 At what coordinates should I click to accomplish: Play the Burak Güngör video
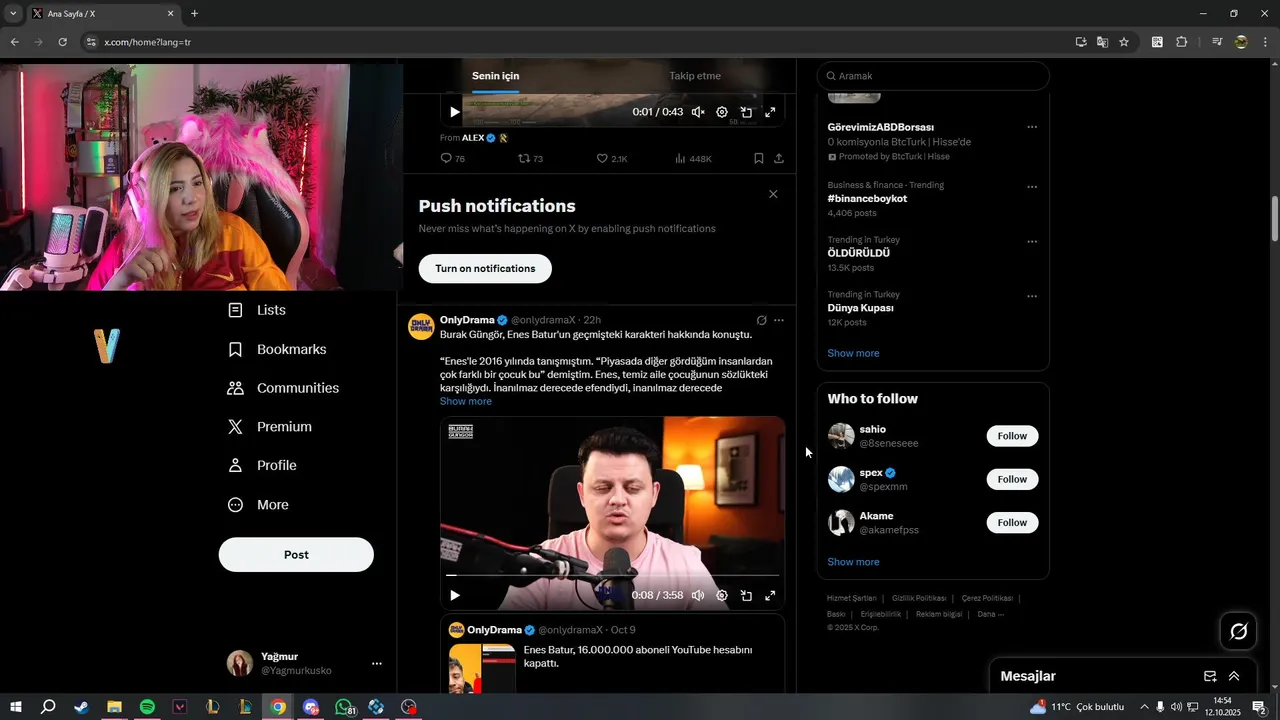tap(455, 595)
